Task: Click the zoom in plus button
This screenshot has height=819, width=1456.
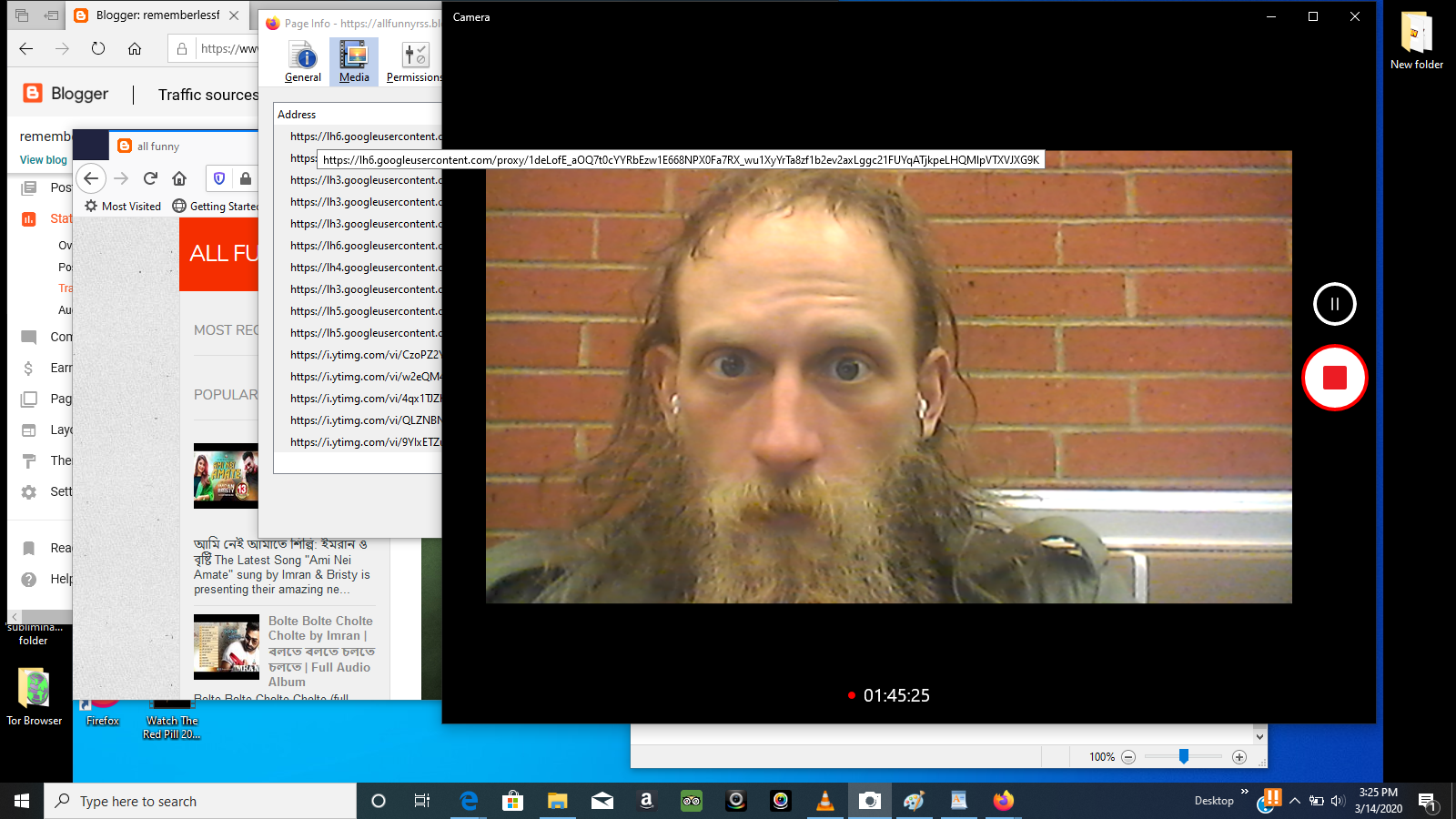Action: tap(1239, 757)
